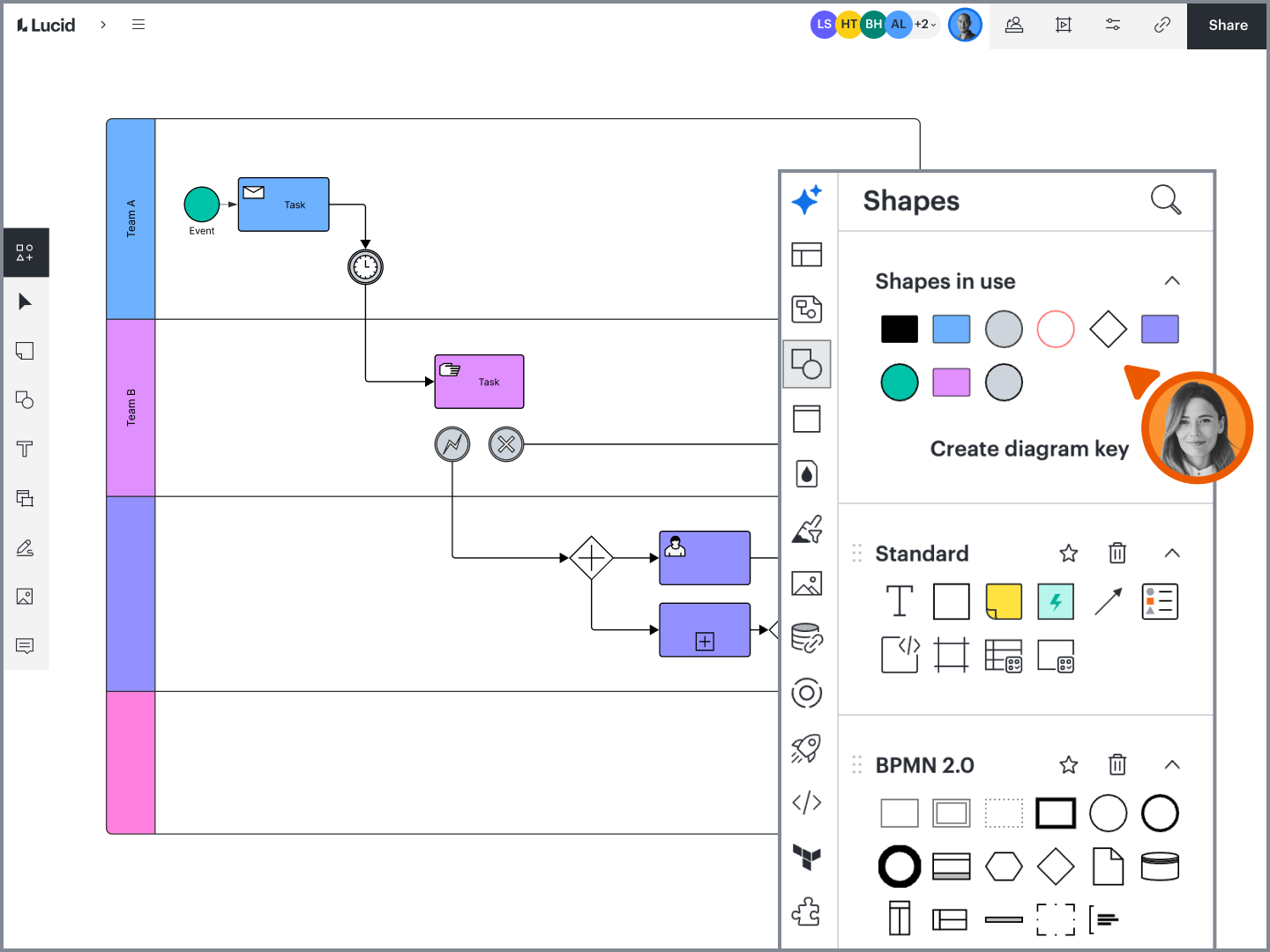Screen dimensions: 1270x952
Task: Select the blue Task shape in Team A
Action: [284, 205]
